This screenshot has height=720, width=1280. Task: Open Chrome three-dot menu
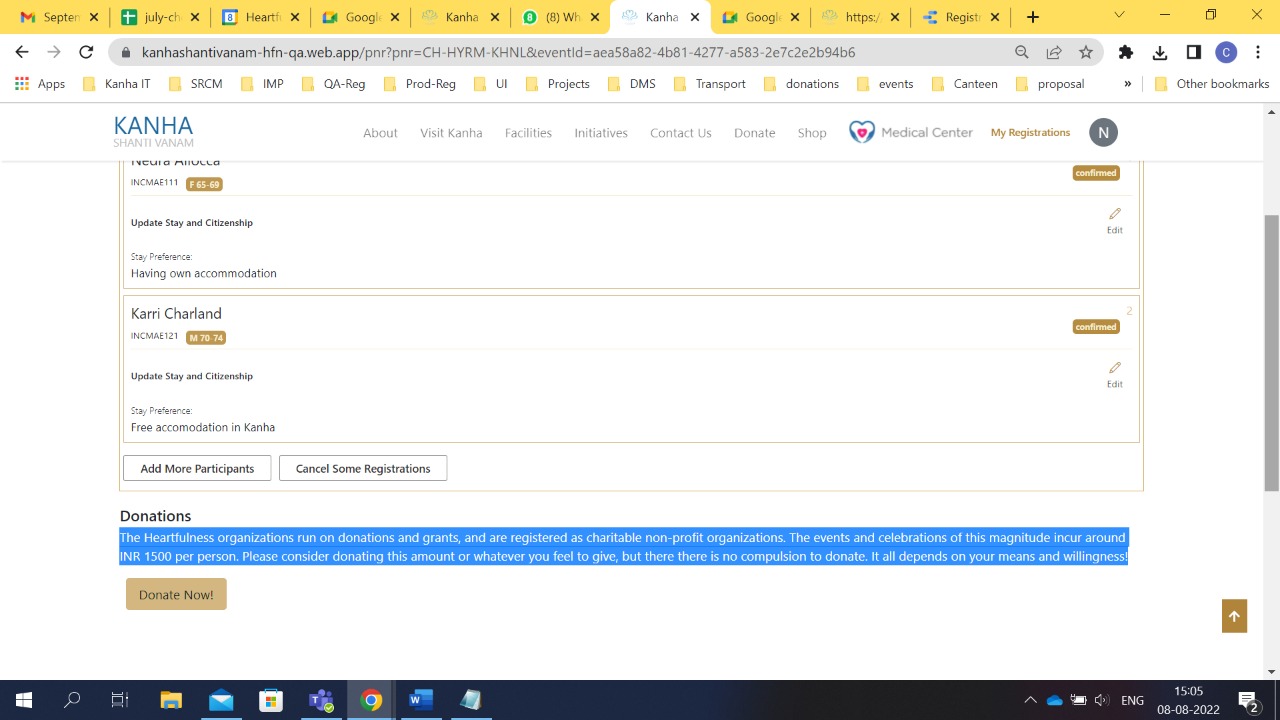pyautogui.click(x=1258, y=53)
